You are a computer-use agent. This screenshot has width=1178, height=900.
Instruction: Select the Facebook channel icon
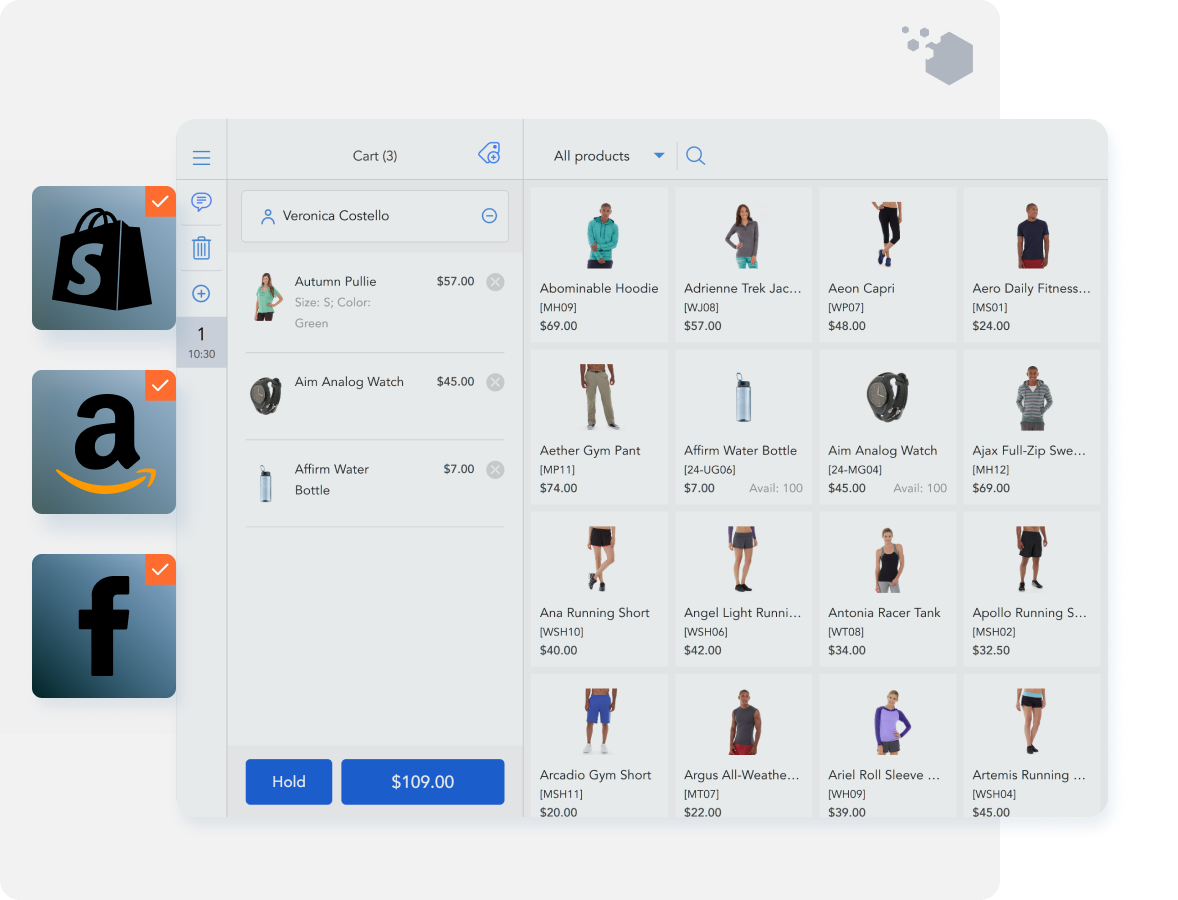click(x=103, y=626)
